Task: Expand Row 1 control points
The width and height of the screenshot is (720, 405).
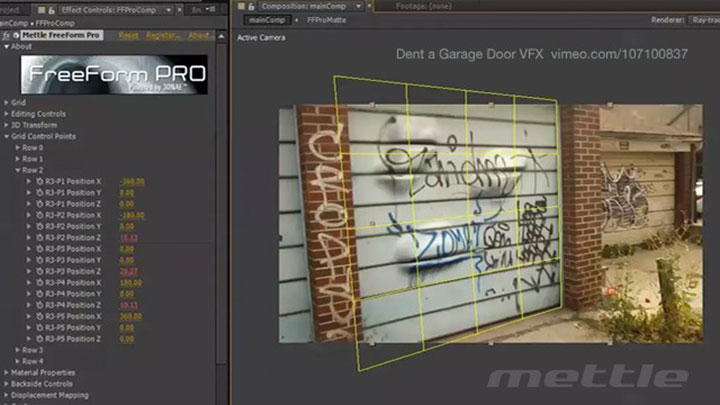Action: point(17,159)
